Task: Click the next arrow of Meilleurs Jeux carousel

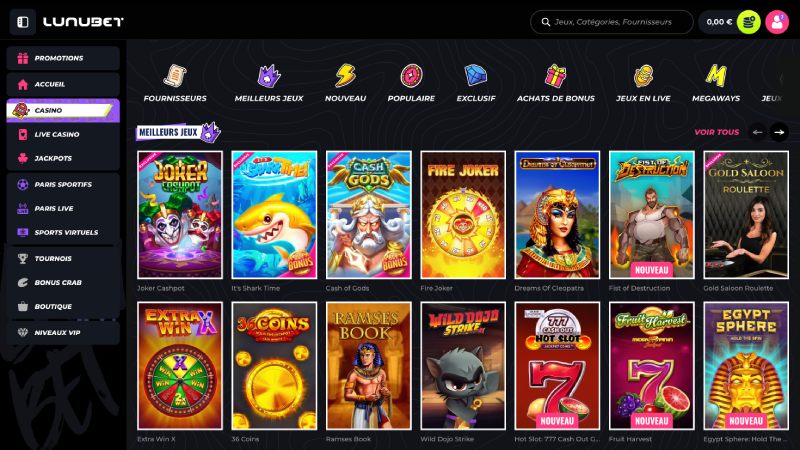Action: click(779, 132)
